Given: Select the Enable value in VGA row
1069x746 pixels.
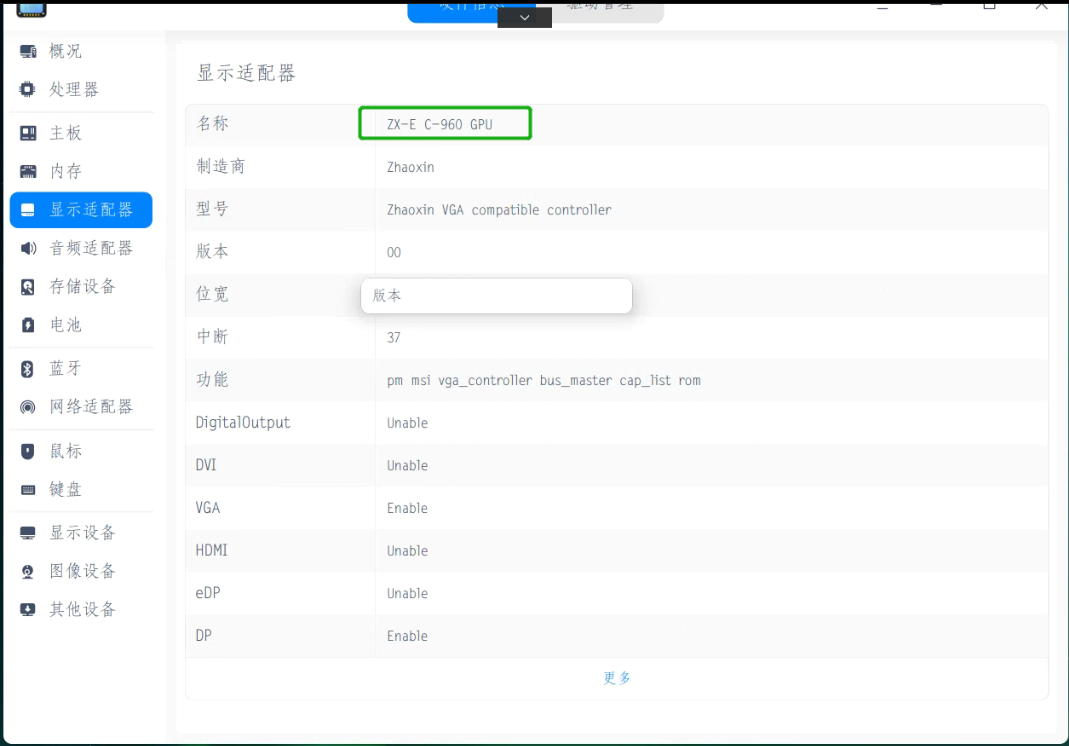Looking at the screenshot, I should click(408, 508).
